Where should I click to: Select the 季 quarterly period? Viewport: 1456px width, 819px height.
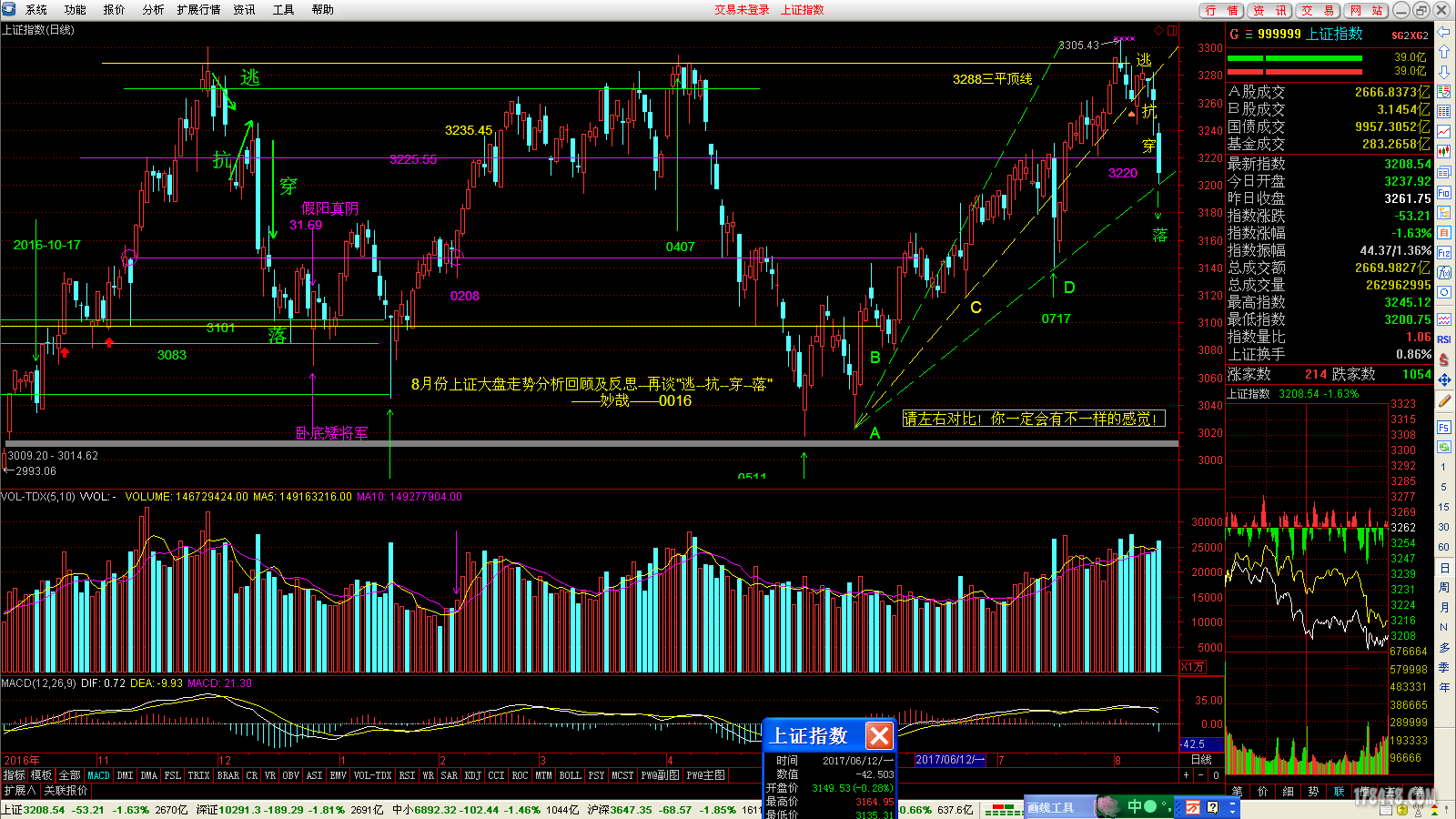click(1443, 667)
